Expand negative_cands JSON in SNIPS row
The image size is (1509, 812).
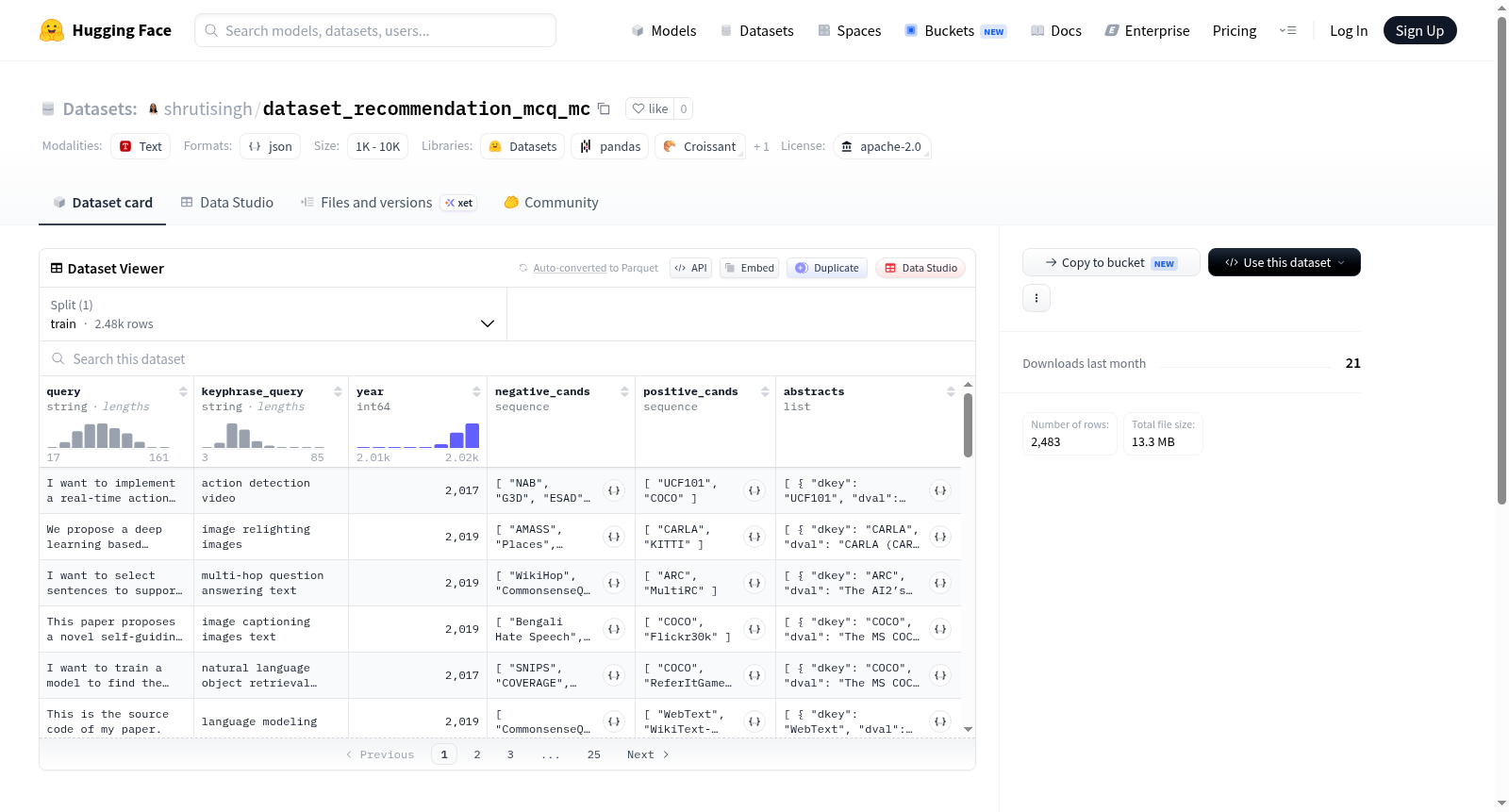pos(614,675)
